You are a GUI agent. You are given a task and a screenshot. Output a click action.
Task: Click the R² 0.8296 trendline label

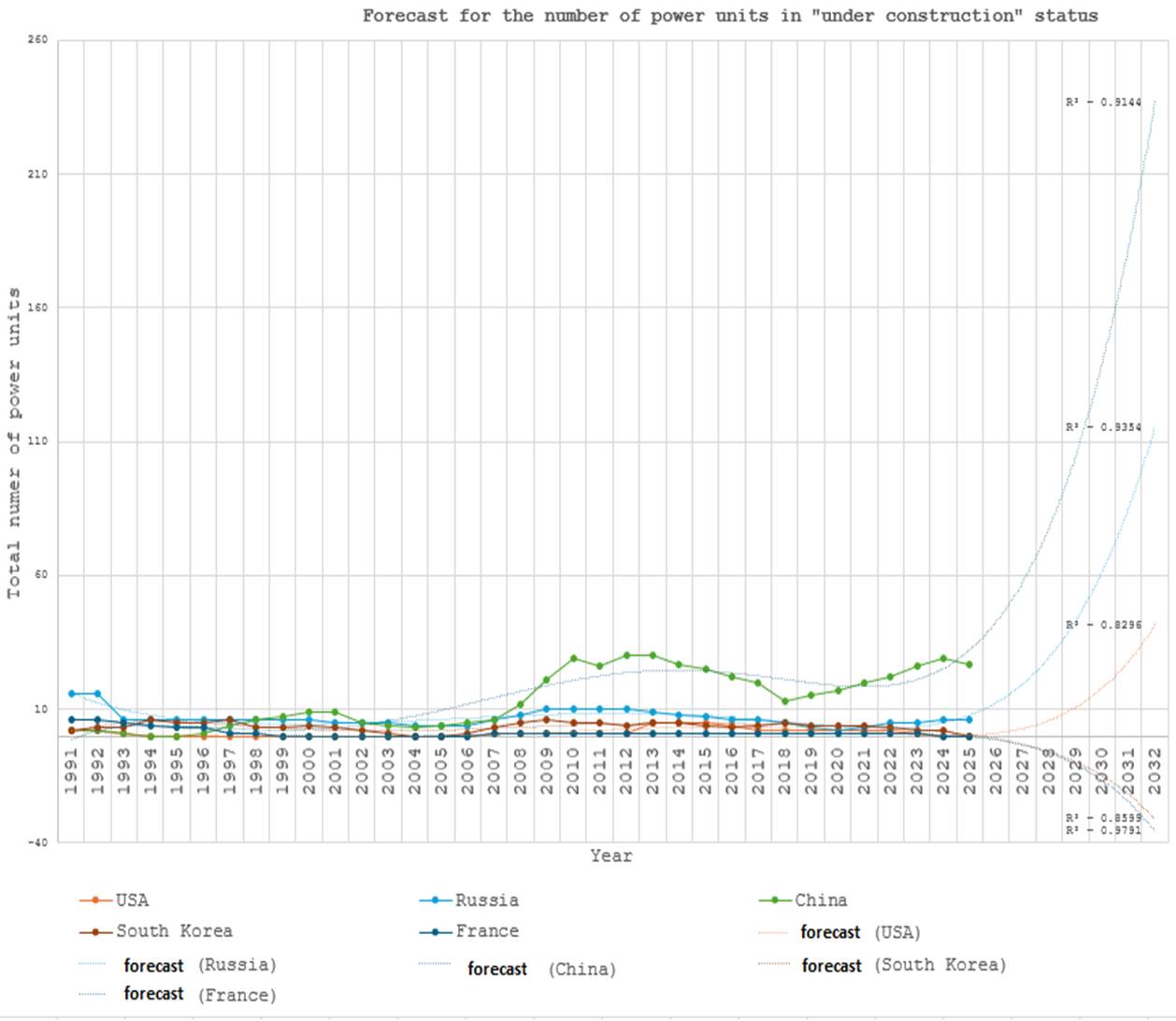[x=1103, y=625]
